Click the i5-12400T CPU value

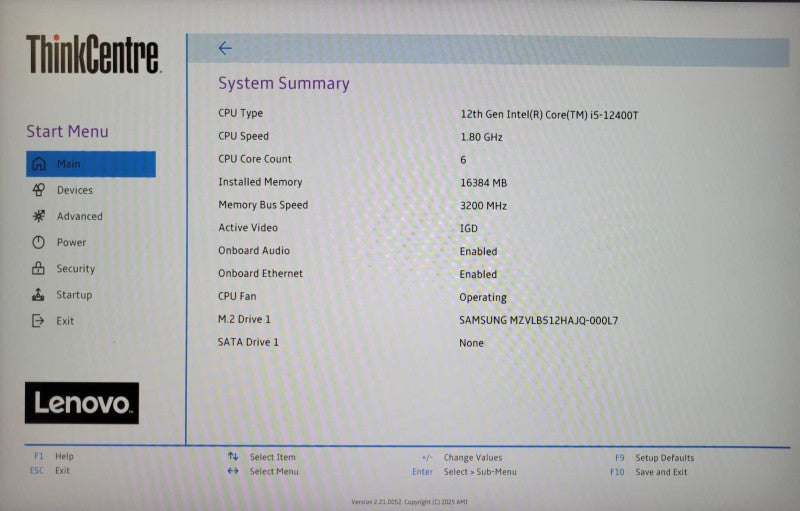point(549,115)
